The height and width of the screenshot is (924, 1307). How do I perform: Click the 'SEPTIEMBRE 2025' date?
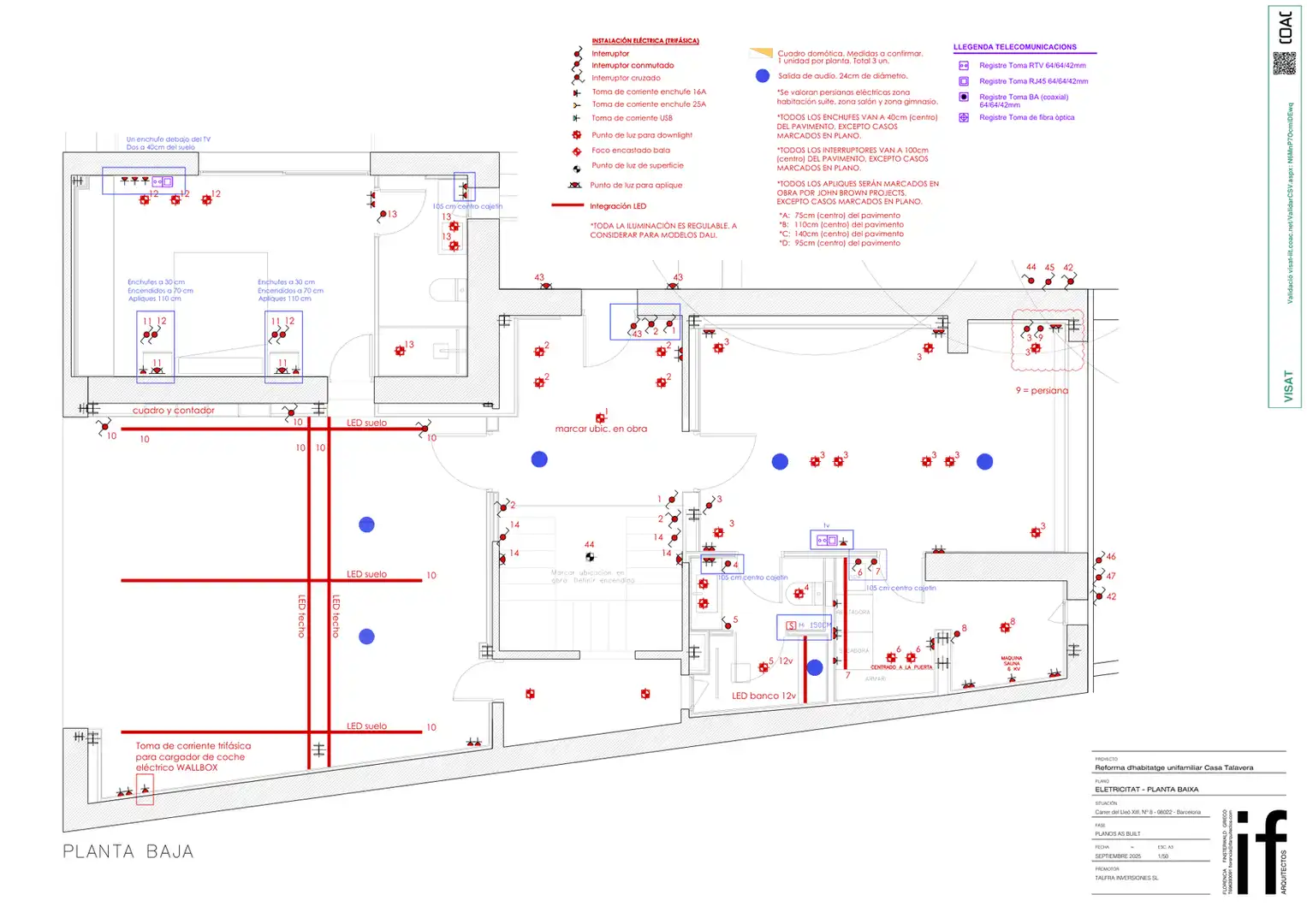(1118, 856)
